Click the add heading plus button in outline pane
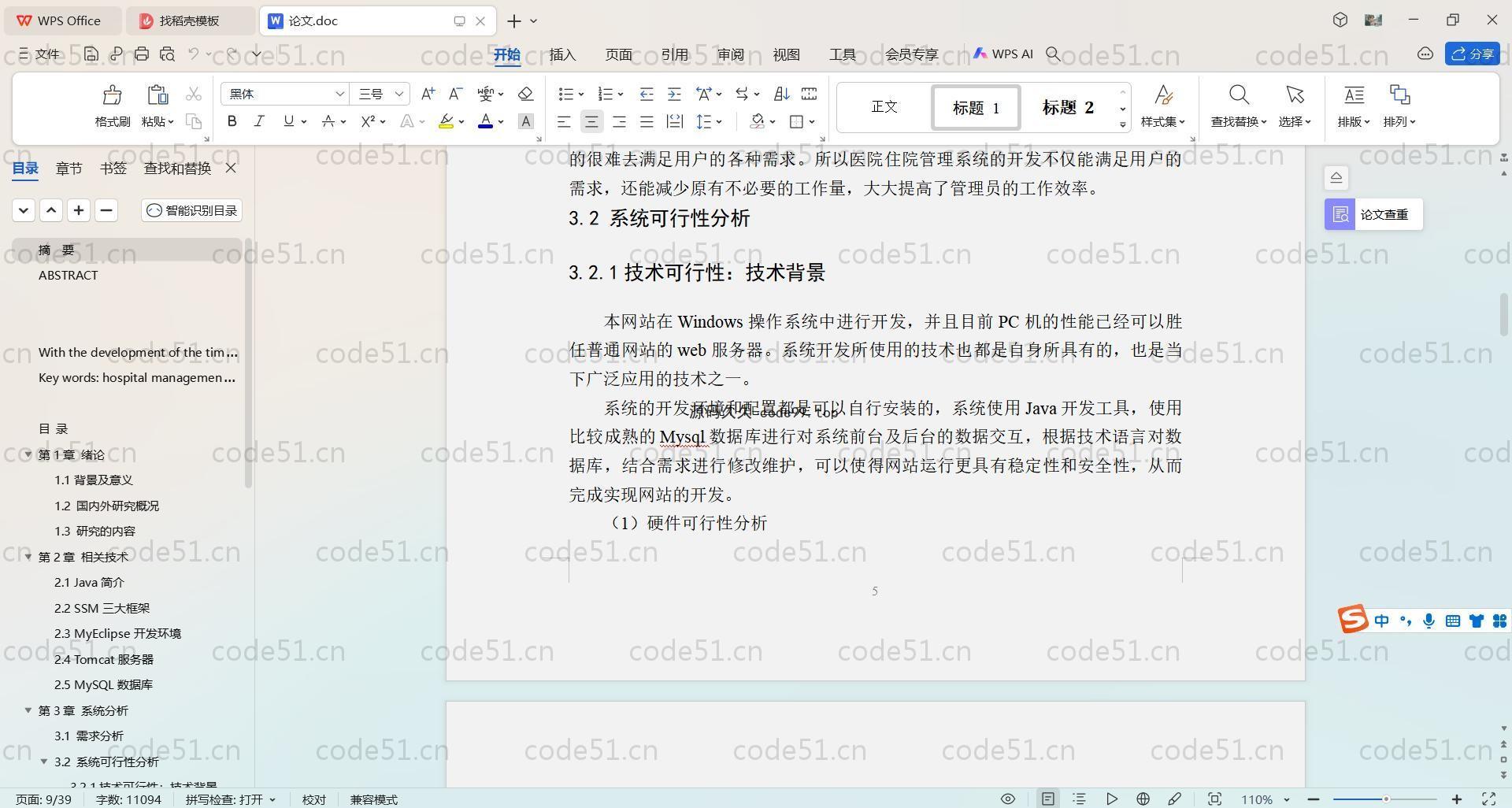Viewport: 1512px width, 808px height. tap(79, 210)
